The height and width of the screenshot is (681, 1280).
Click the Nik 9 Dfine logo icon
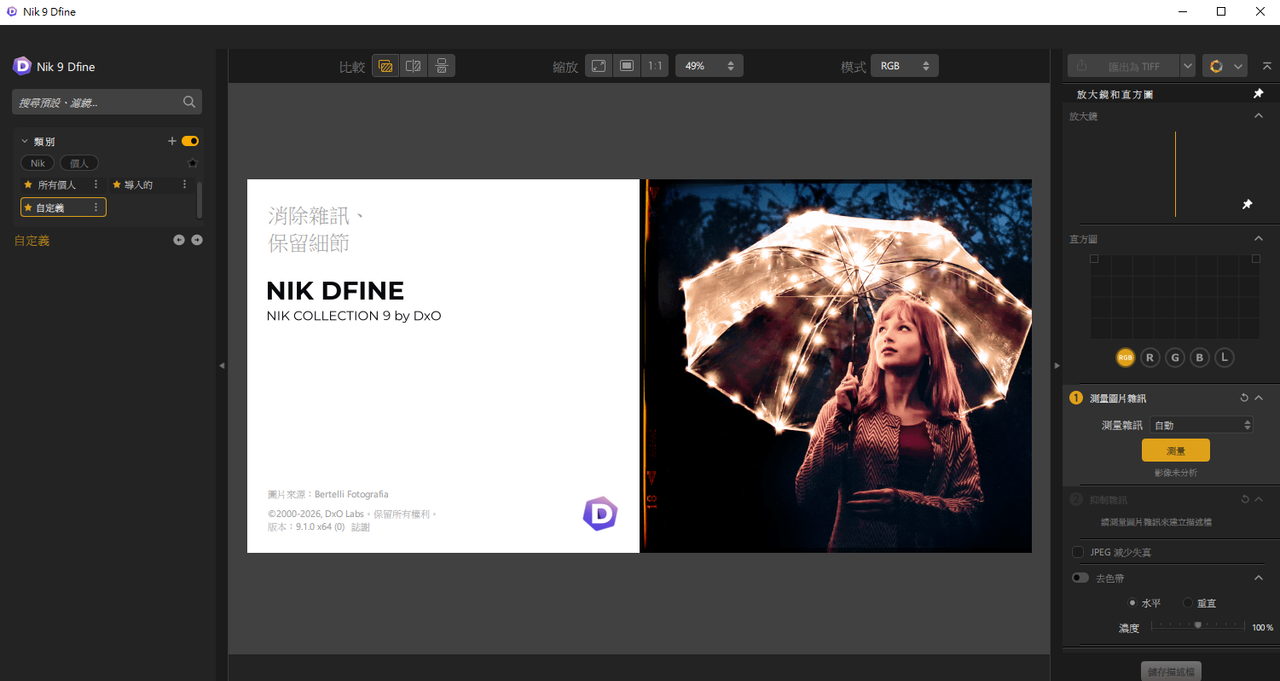point(22,66)
